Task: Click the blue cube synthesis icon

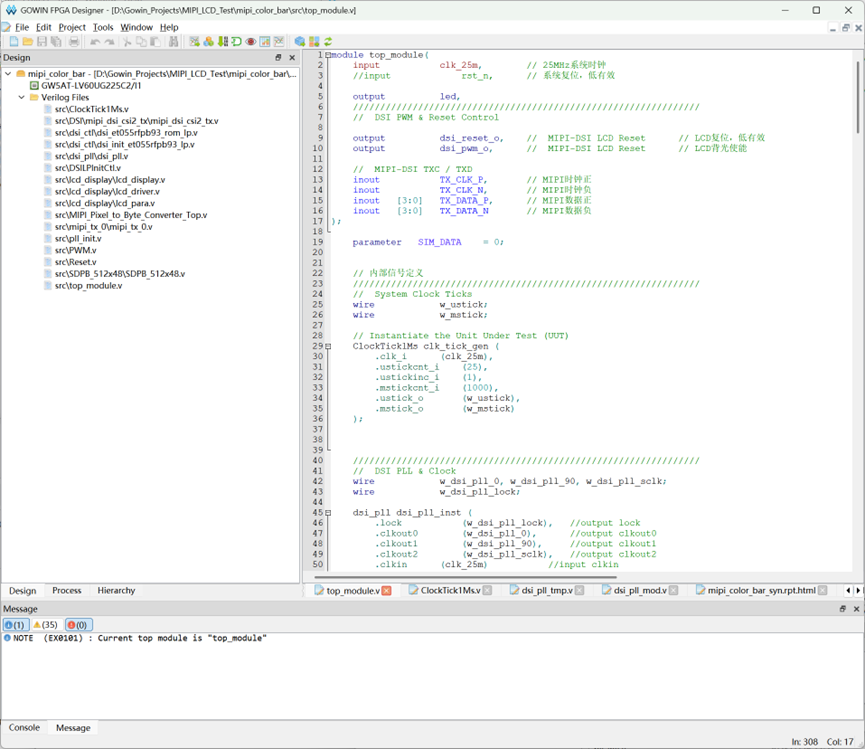Action: point(300,42)
